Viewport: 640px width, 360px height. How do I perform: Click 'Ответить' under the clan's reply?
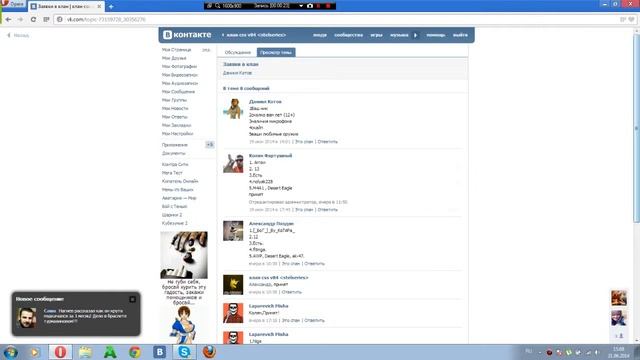point(291,292)
